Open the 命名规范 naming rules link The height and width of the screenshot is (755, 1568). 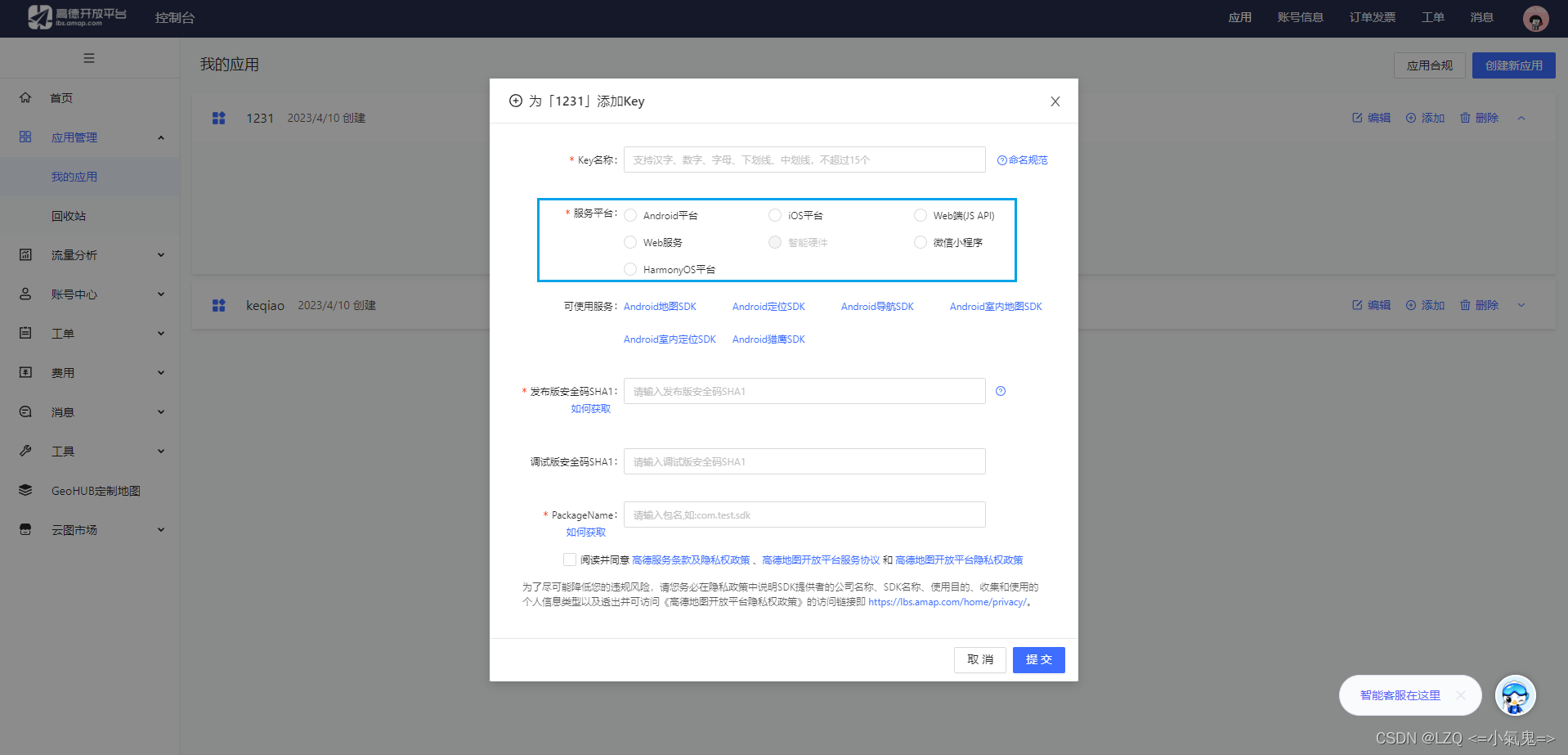tap(1023, 160)
